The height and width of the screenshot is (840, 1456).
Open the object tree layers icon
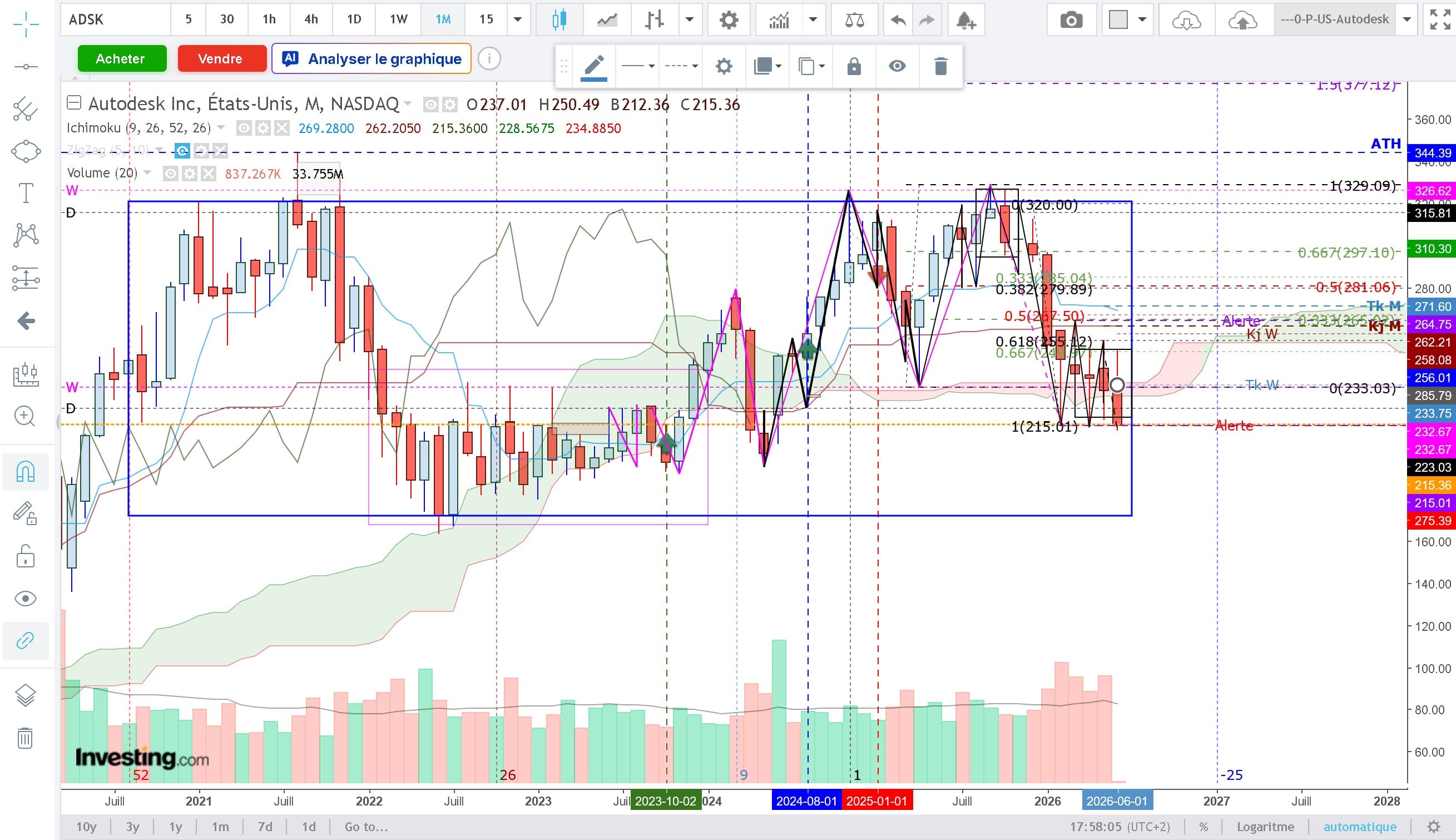26,695
